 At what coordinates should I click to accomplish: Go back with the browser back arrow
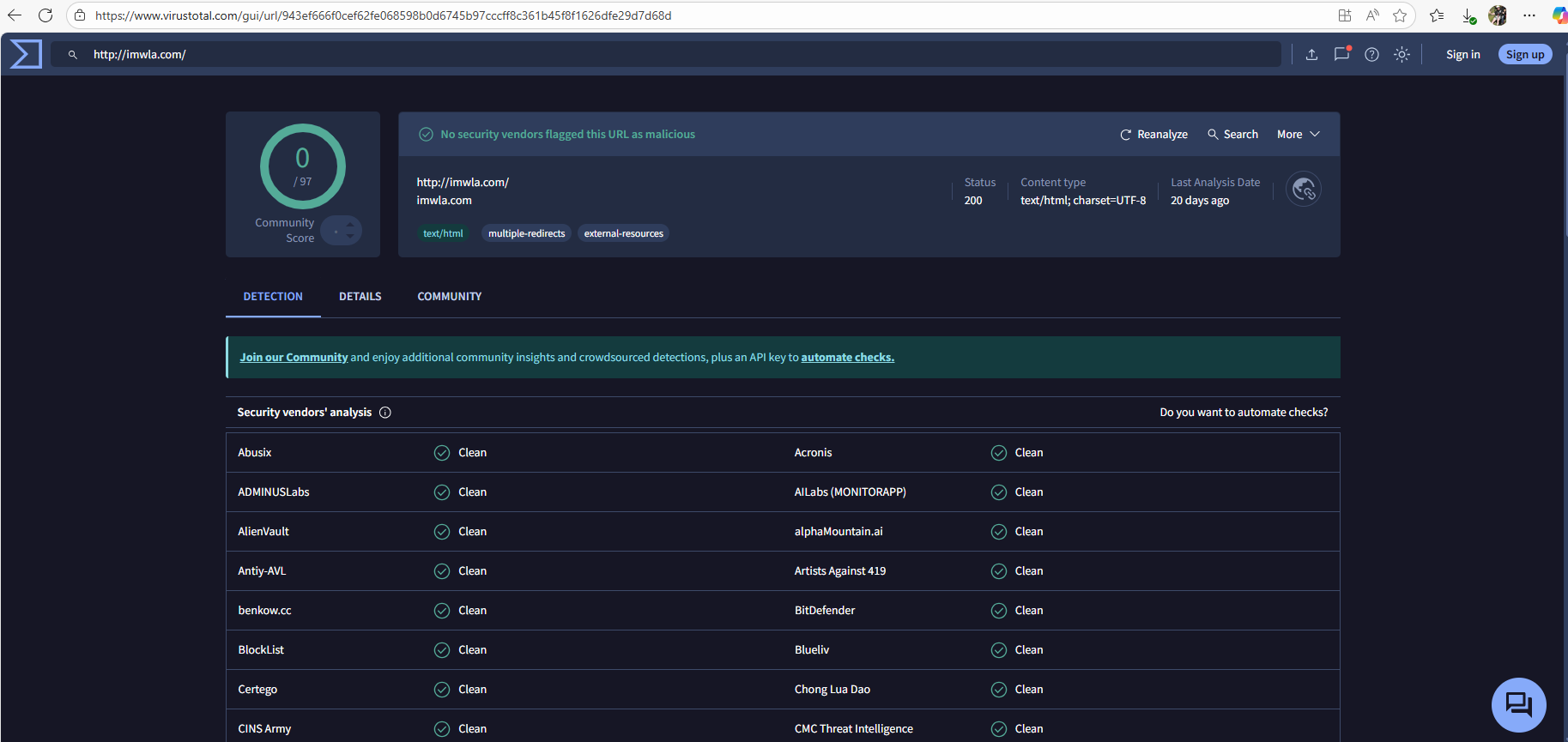pos(15,15)
